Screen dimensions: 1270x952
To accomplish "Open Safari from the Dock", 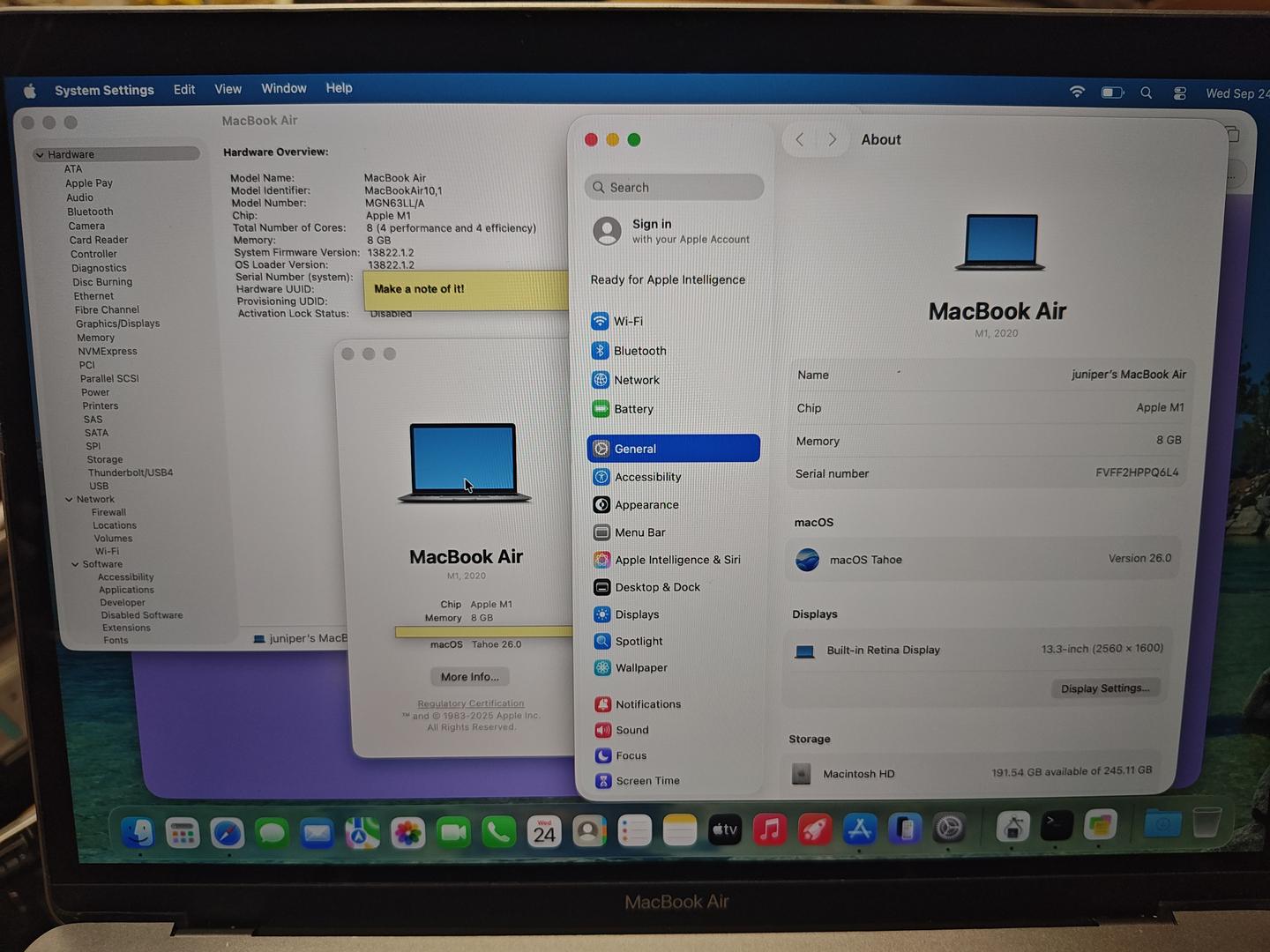I will (228, 832).
